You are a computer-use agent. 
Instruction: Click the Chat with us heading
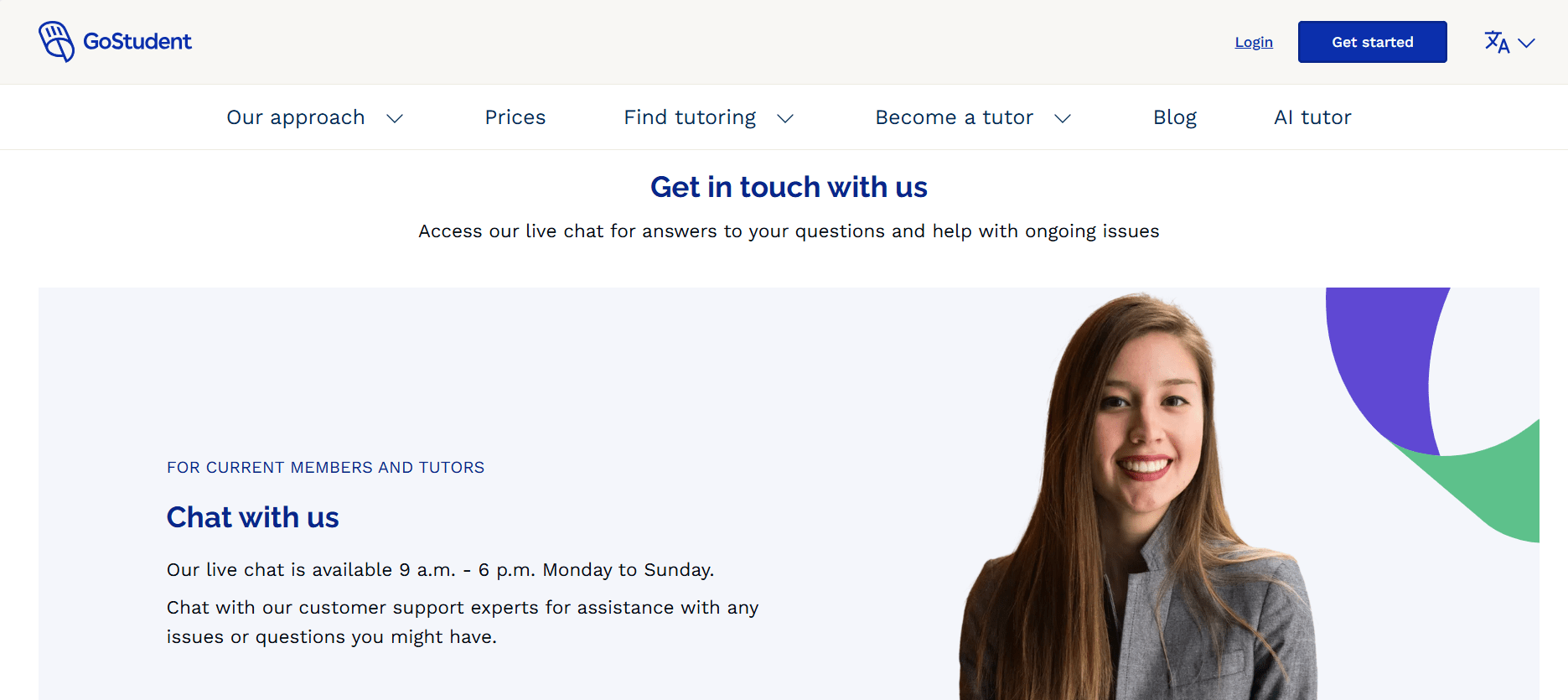(x=252, y=517)
